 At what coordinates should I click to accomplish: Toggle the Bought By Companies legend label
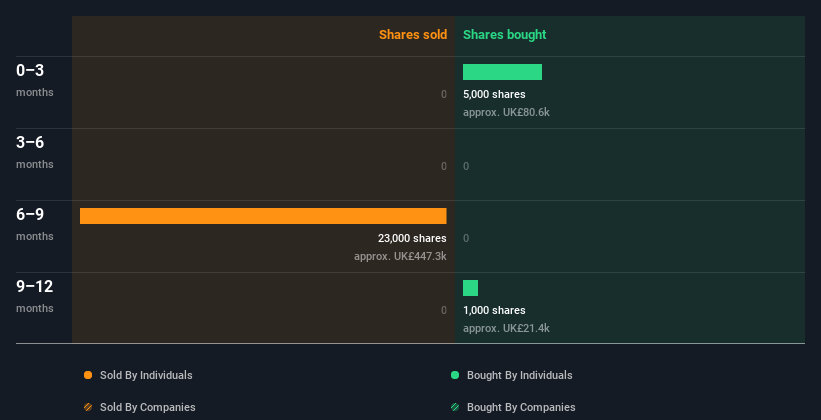pyautogui.click(x=521, y=407)
